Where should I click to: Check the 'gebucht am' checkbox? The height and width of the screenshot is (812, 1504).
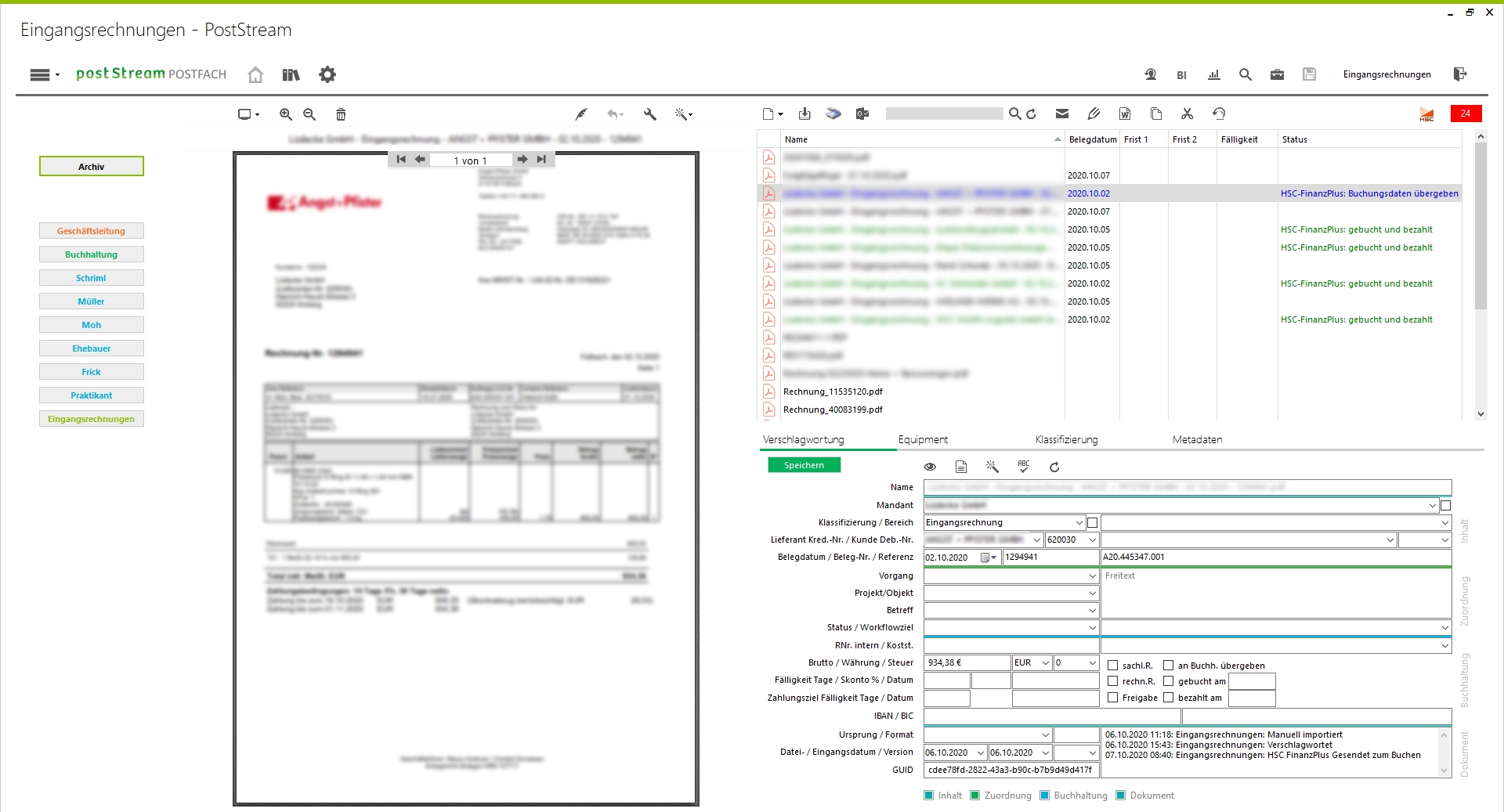coord(1168,681)
